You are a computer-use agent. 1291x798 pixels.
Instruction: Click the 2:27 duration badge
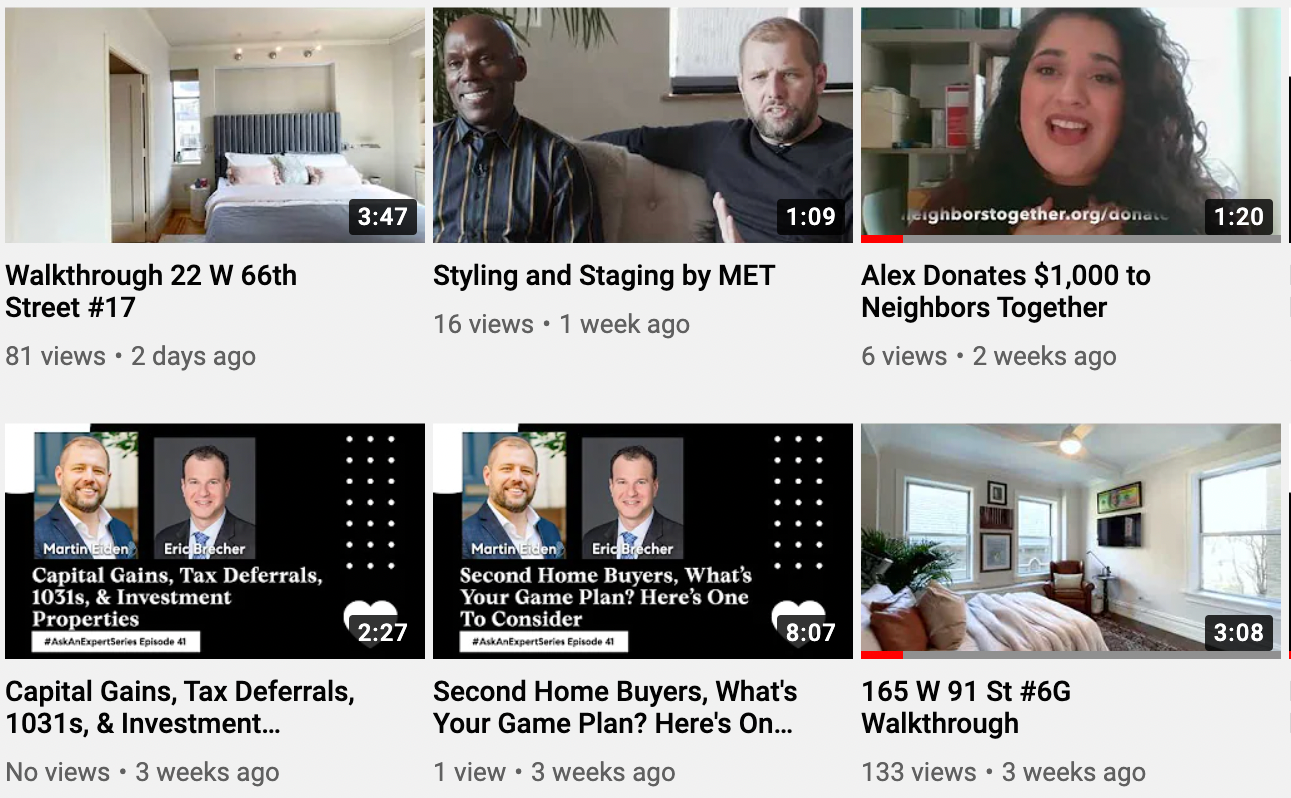(382, 632)
